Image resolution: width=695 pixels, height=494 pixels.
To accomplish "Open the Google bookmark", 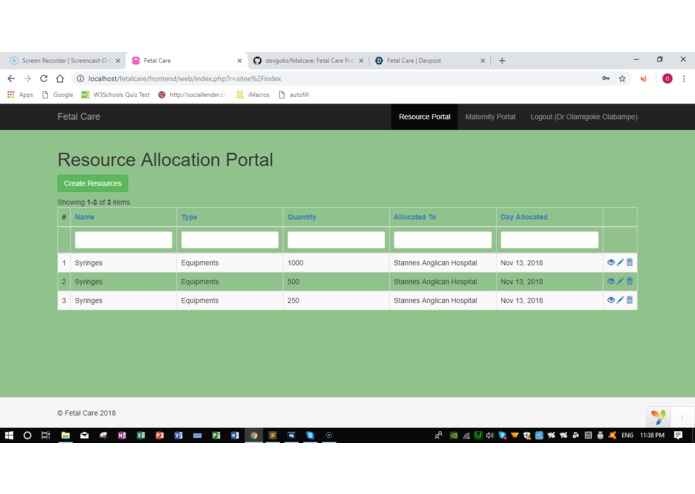I will [58, 94].
